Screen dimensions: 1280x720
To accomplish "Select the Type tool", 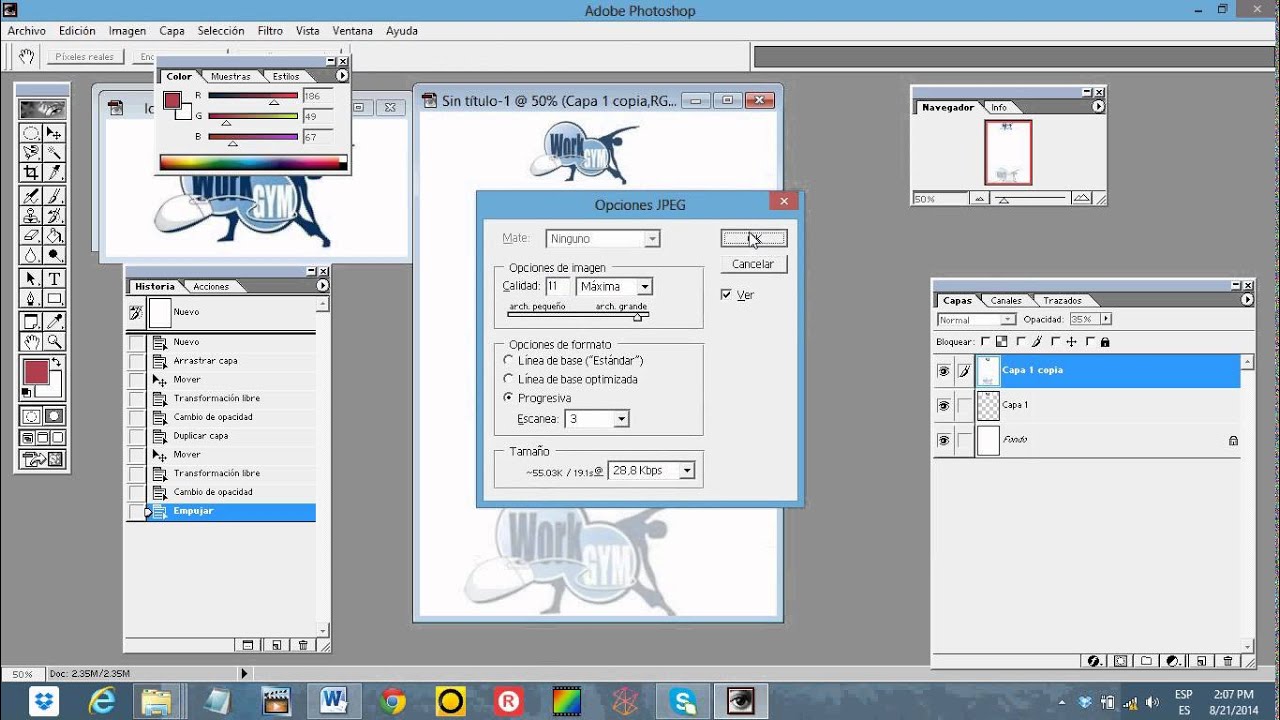I will pos(54,279).
